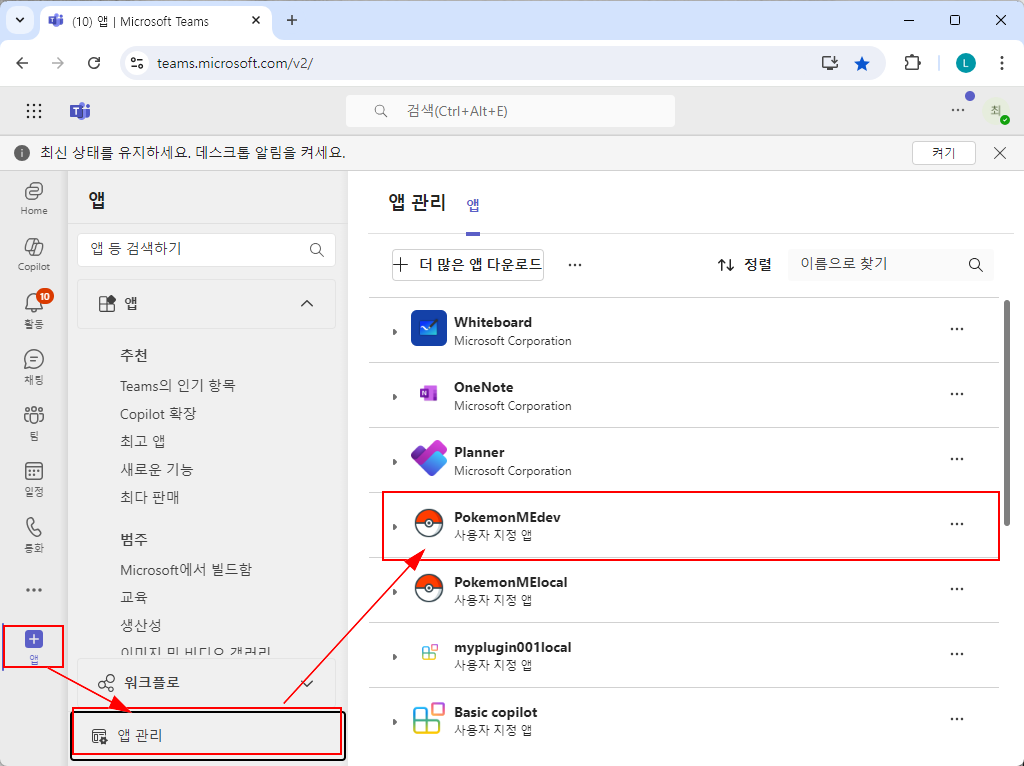
Task: Click the install app icon in address bar
Action: (x=830, y=63)
